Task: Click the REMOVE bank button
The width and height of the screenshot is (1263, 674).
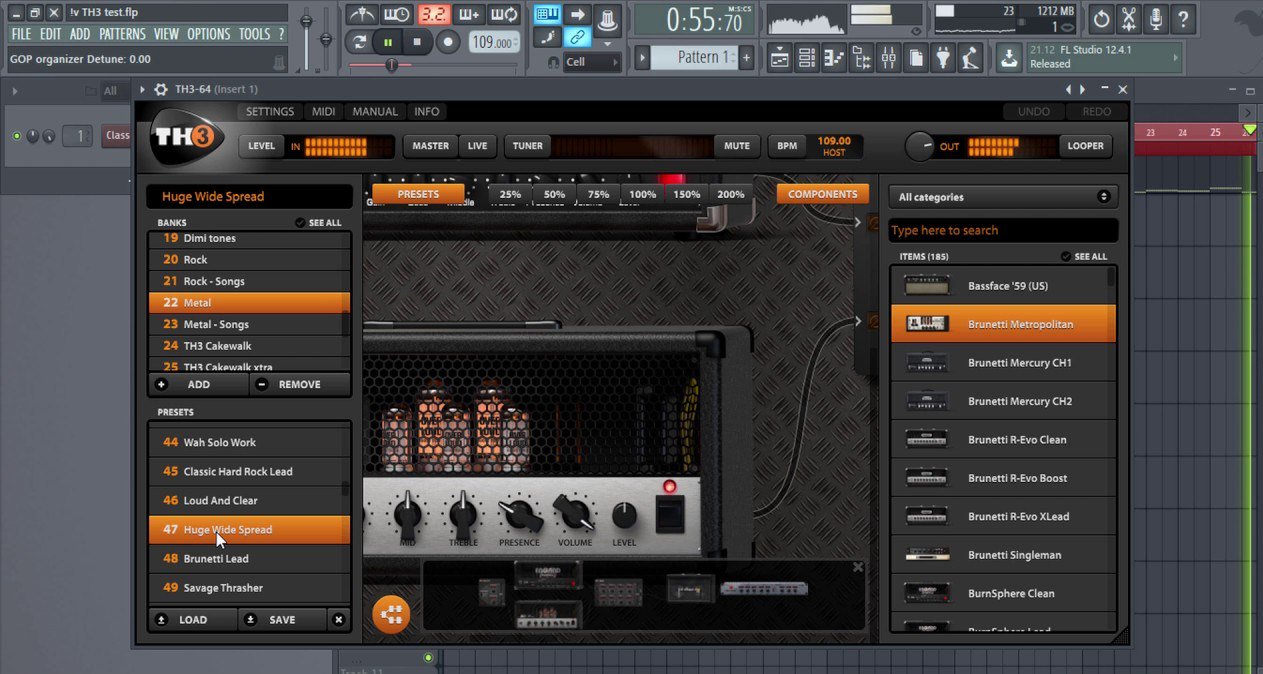Action: [300, 384]
